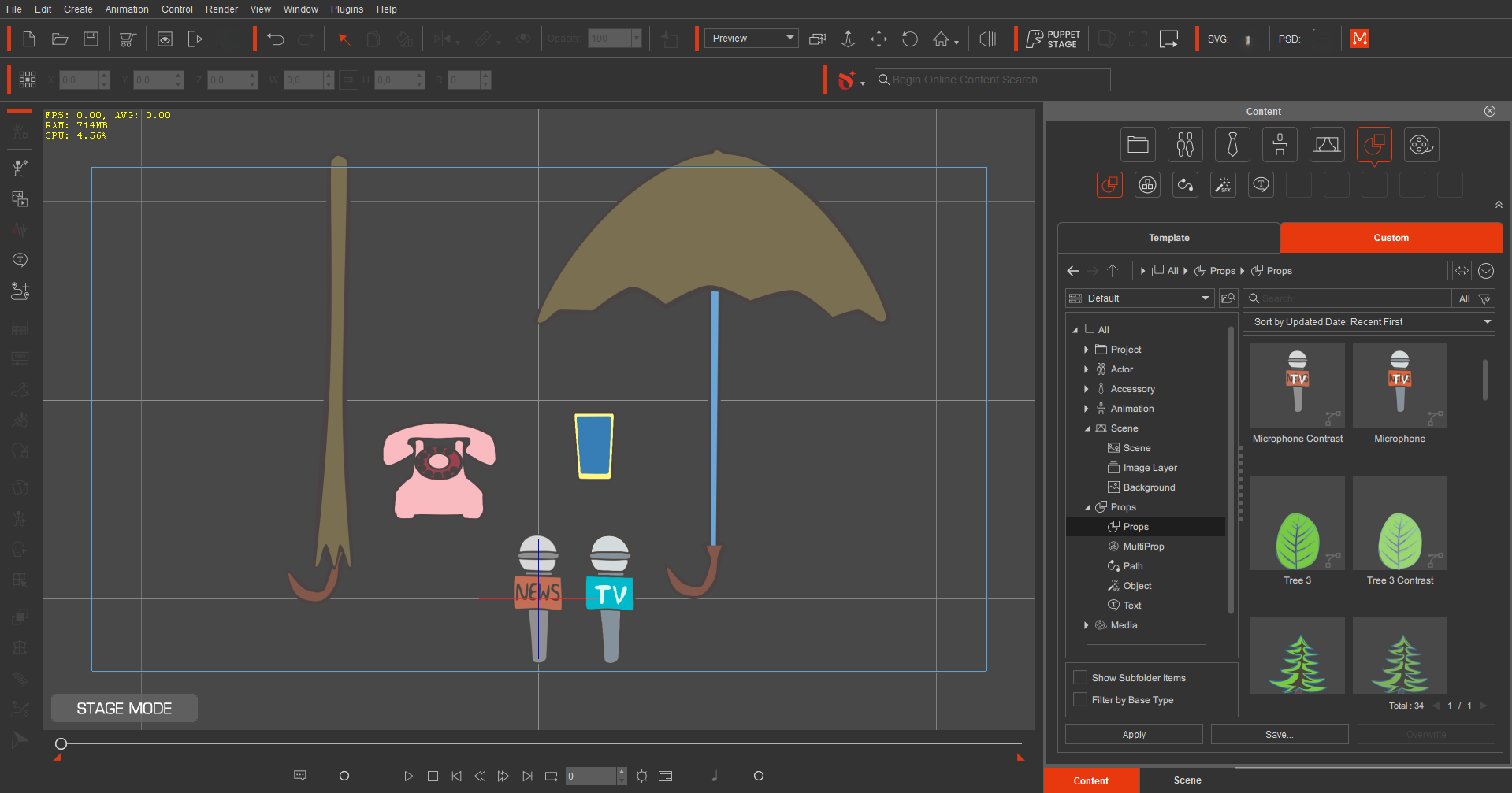Select the Accessory (tie) content category

click(x=1232, y=144)
